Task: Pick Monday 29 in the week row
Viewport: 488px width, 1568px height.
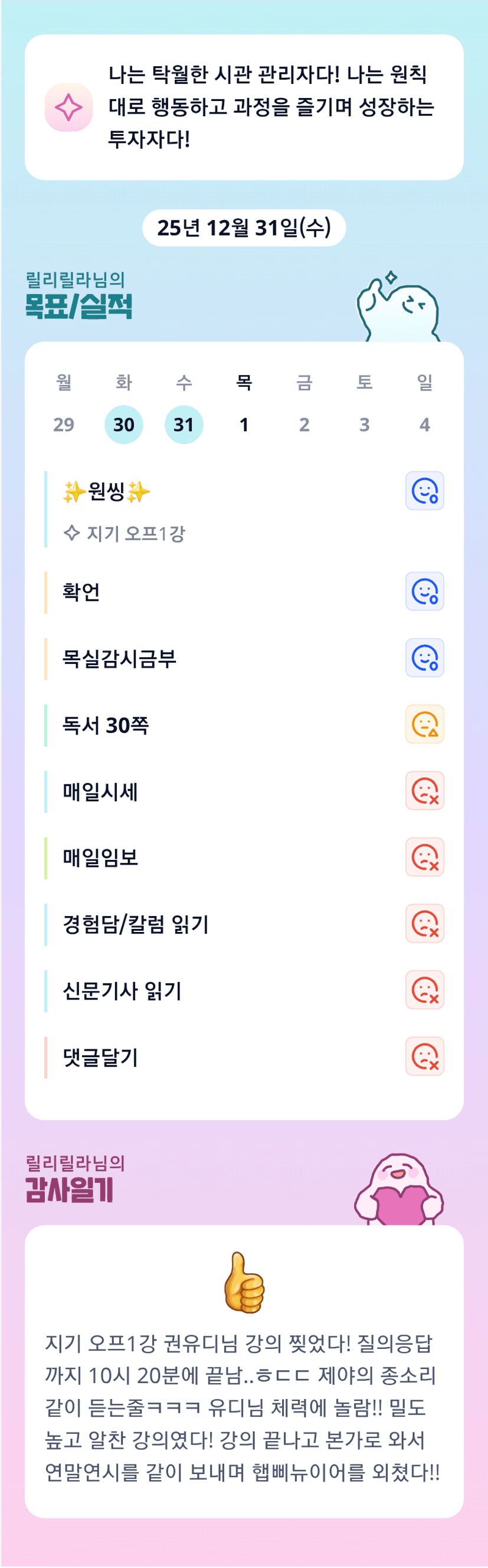Action: [x=64, y=424]
